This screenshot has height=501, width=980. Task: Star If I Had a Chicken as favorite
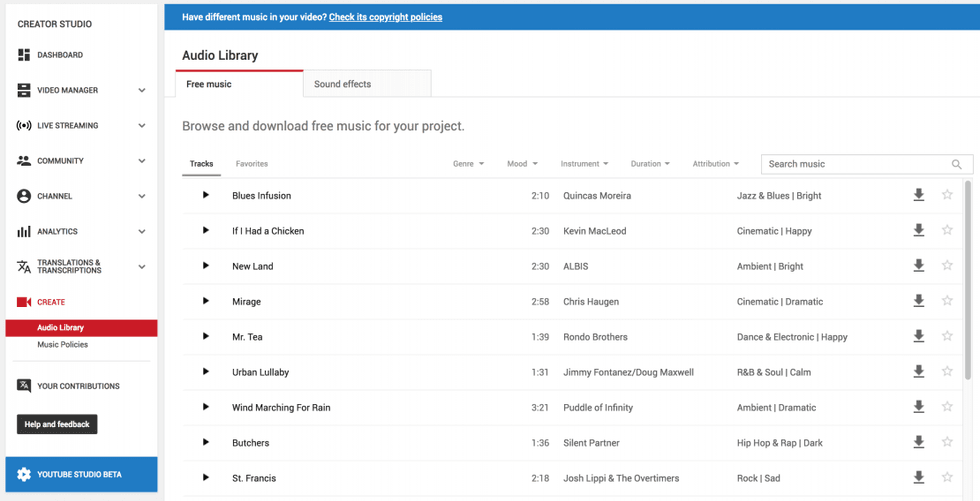coord(947,230)
